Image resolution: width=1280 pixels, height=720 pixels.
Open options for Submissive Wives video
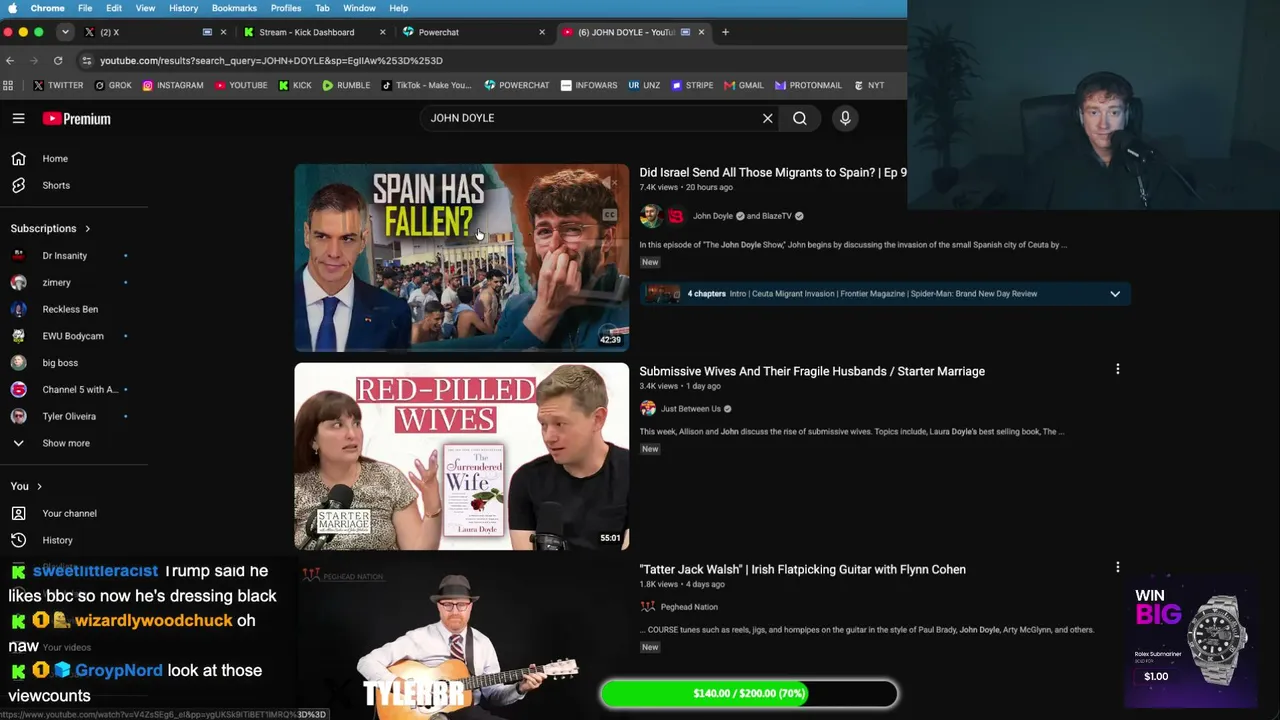pyautogui.click(x=1117, y=370)
